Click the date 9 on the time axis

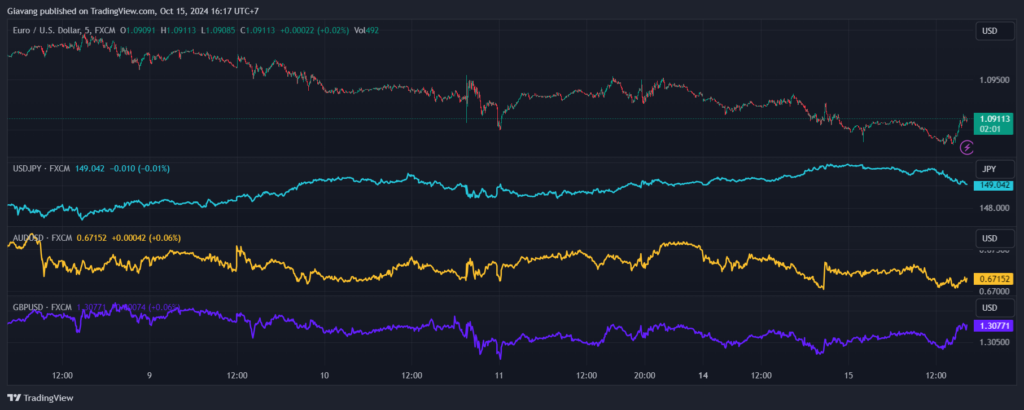pyautogui.click(x=149, y=376)
